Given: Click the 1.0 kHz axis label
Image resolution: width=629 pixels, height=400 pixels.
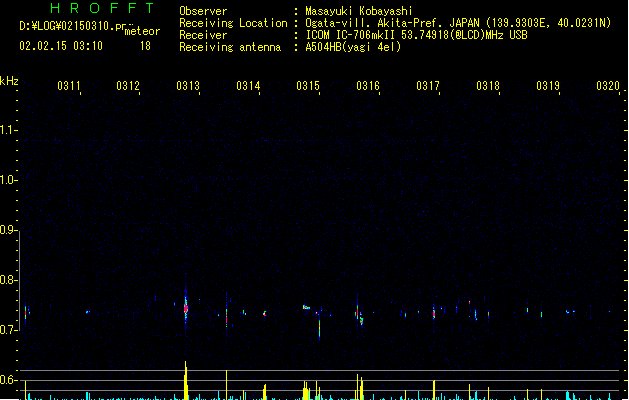Looking at the screenshot, I should pos(8,180).
